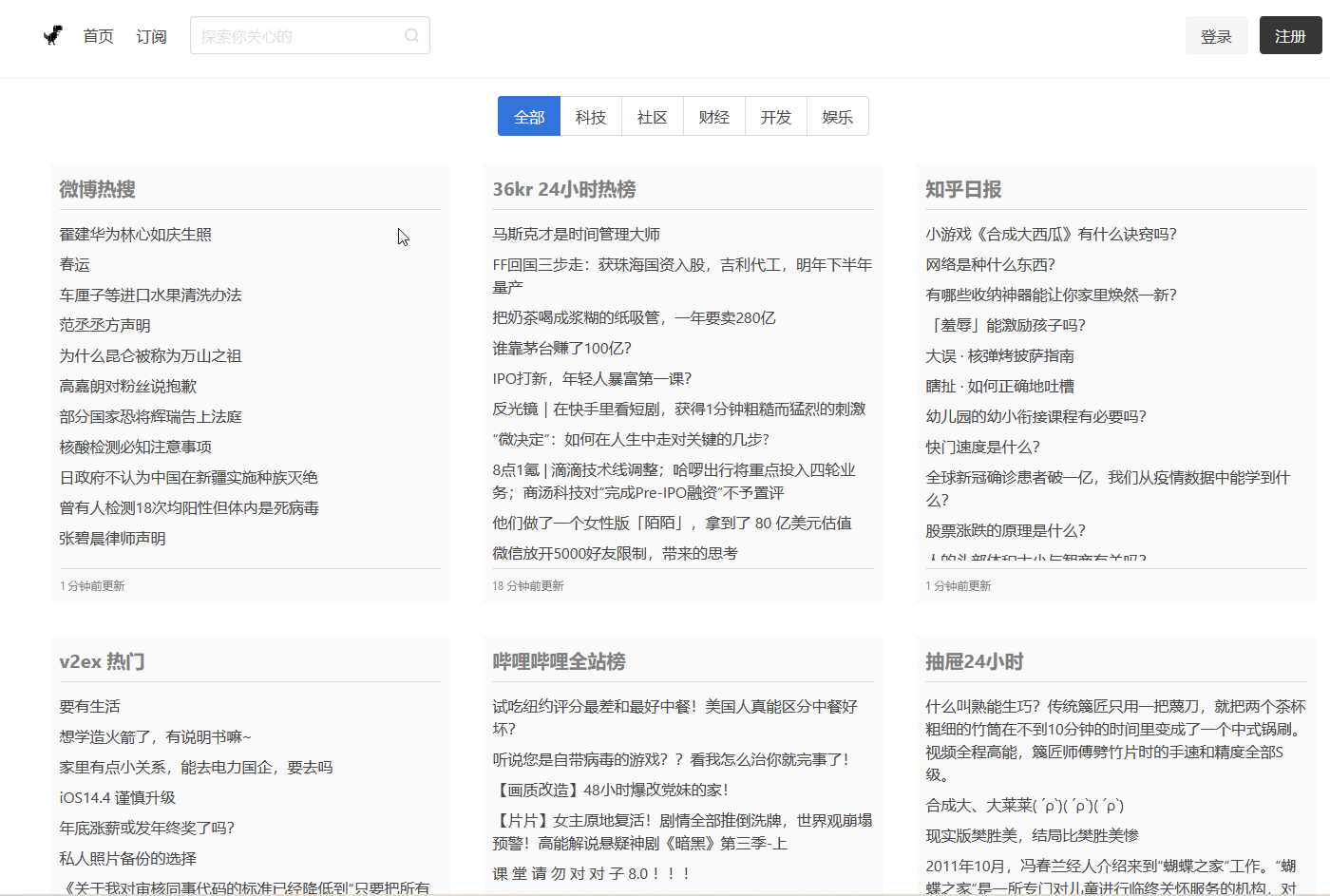Open 高嘉朗对粉丝说抱歉 link
The height and width of the screenshot is (896, 1330).
[128, 387]
